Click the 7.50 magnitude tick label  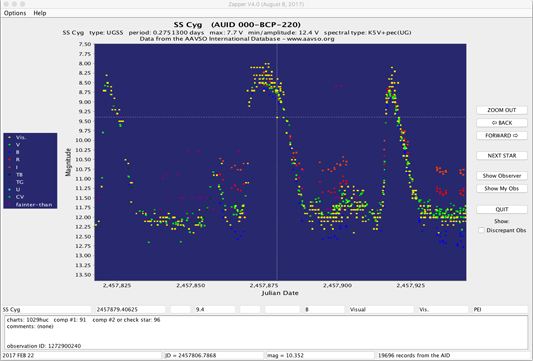click(x=85, y=44)
